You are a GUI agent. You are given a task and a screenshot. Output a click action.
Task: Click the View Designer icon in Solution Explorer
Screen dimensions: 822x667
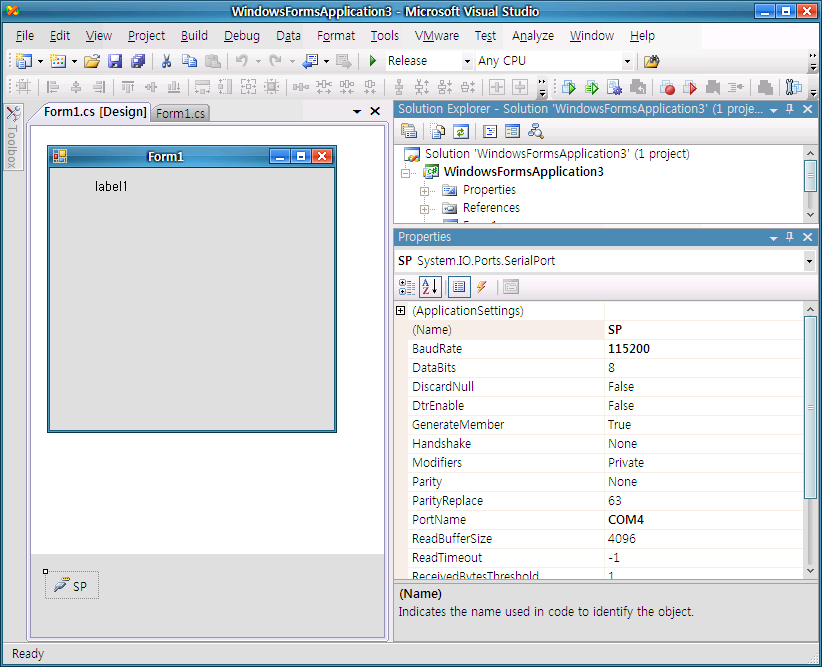[512, 131]
